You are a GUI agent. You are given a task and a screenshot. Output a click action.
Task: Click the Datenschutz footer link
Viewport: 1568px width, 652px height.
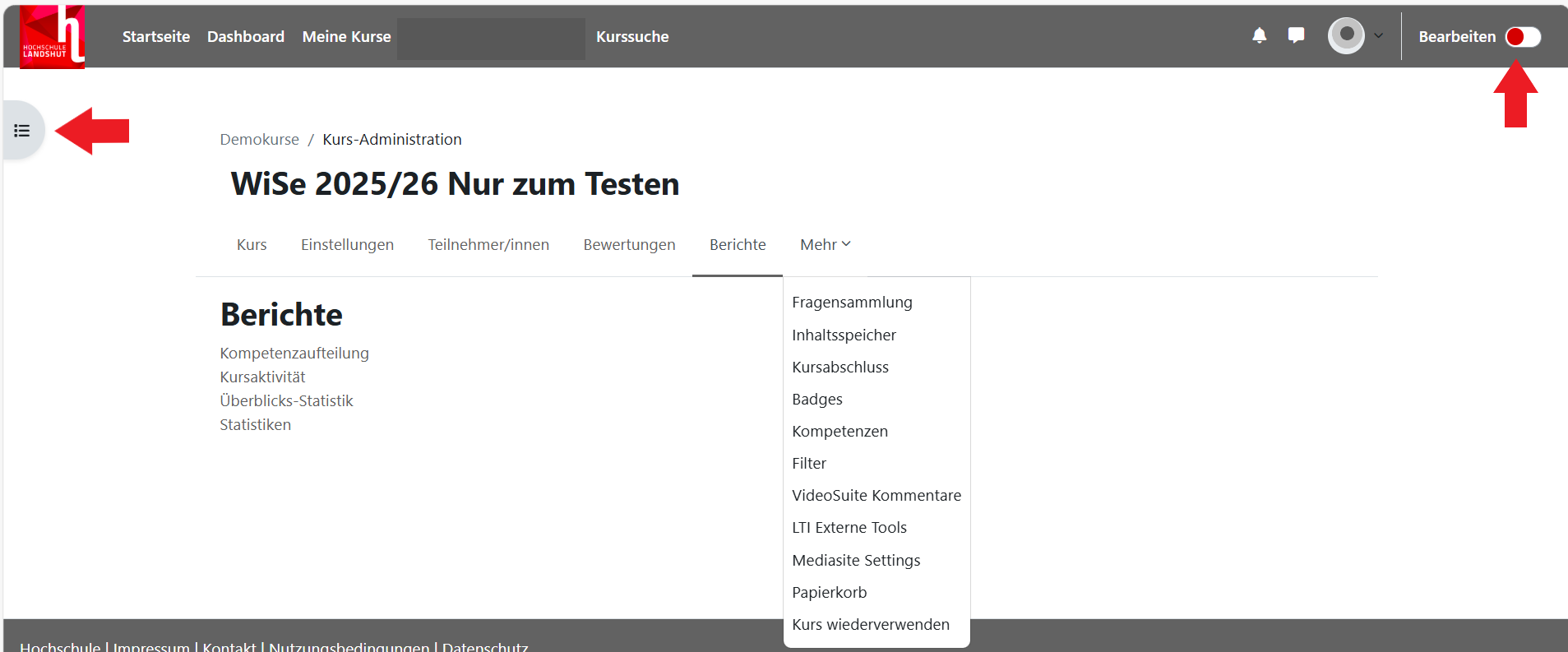point(485,646)
